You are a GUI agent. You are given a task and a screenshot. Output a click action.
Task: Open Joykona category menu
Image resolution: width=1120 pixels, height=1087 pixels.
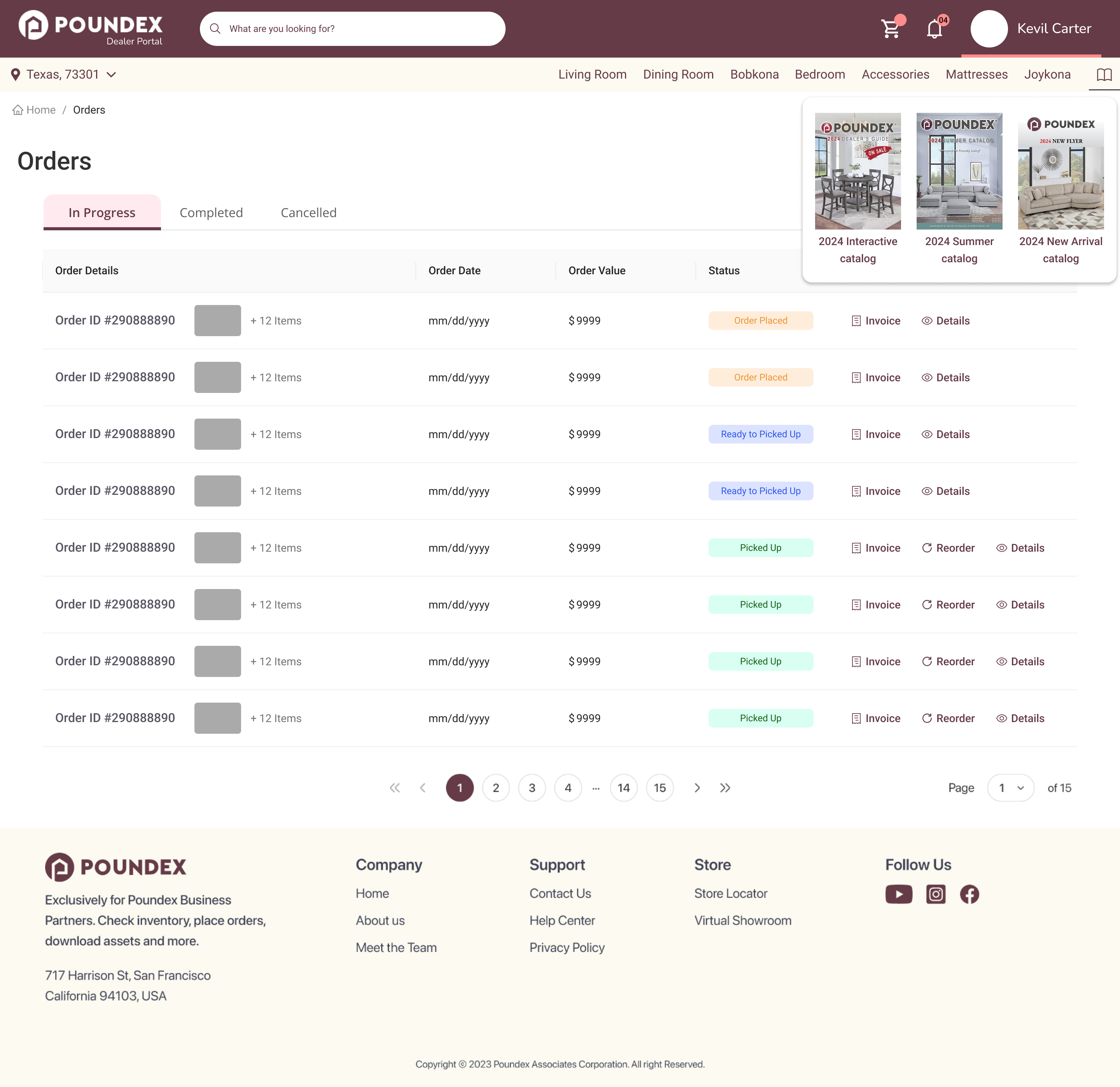(x=1047, y=74)
